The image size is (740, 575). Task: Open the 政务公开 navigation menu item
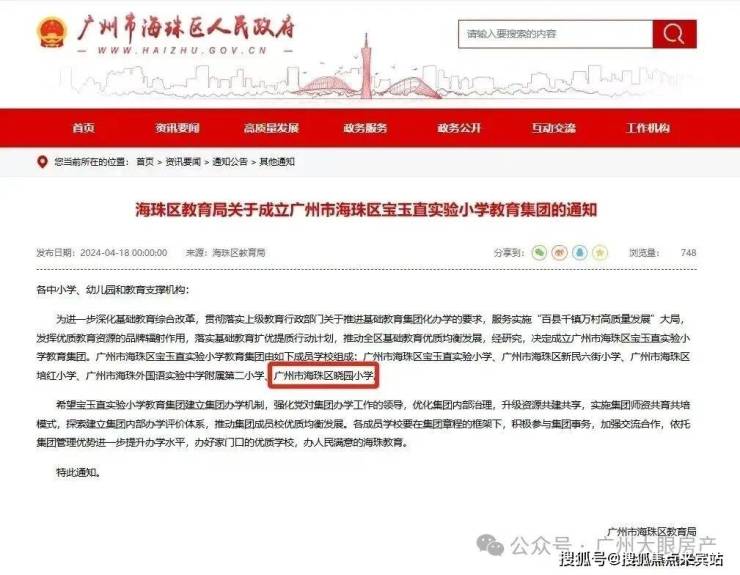coord(459,128)
